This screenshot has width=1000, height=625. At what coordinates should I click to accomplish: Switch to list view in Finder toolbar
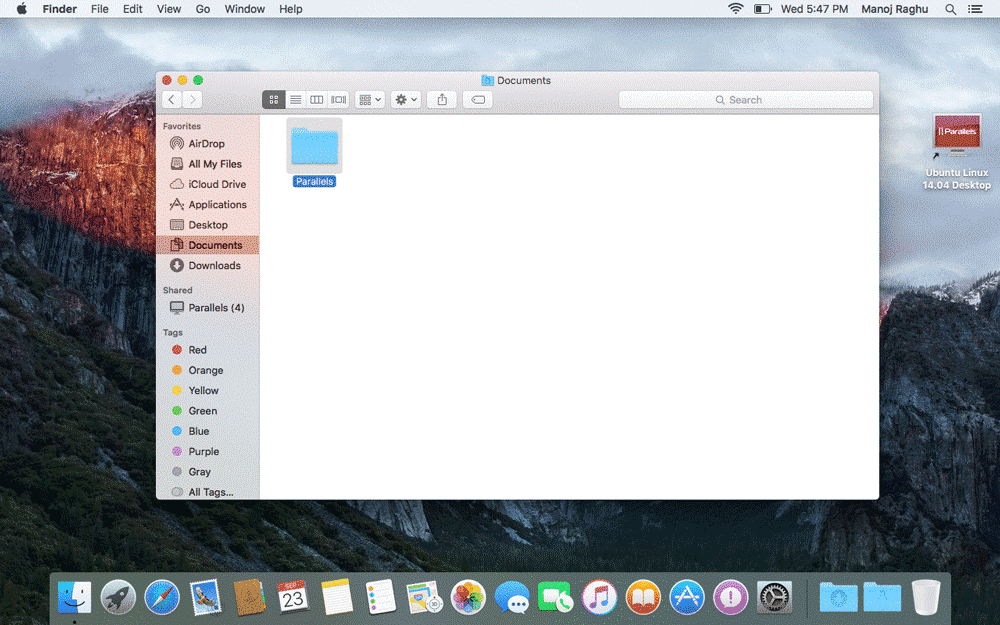pos(295,99)
